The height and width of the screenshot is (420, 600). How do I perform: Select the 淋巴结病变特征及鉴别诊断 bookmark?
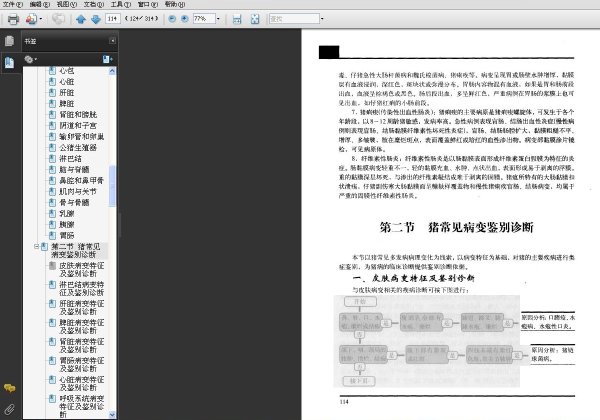pyautogui.click(x=82, y=288)
